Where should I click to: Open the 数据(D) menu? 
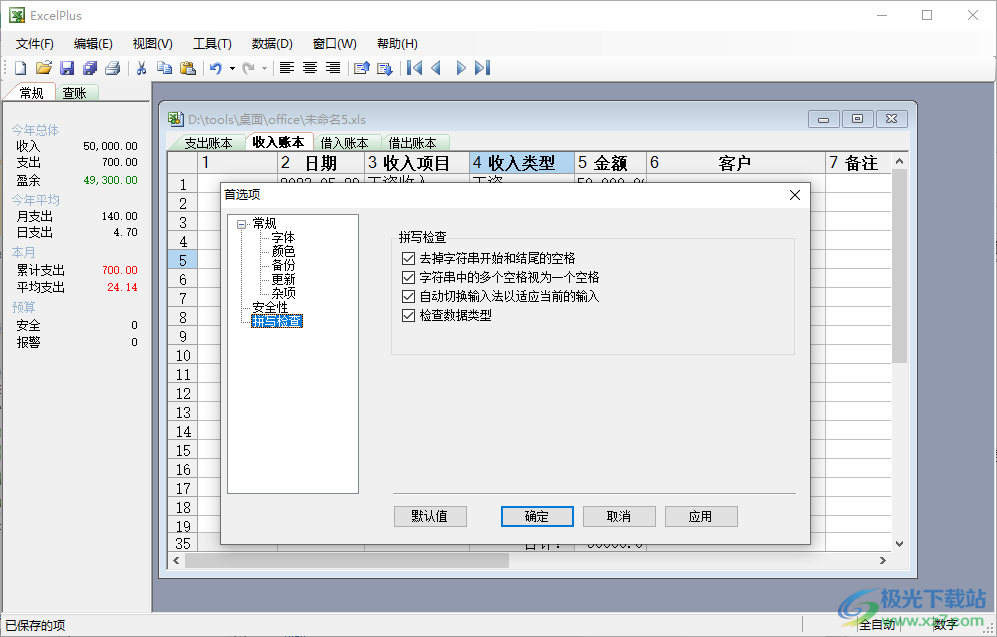click(272, 44)
